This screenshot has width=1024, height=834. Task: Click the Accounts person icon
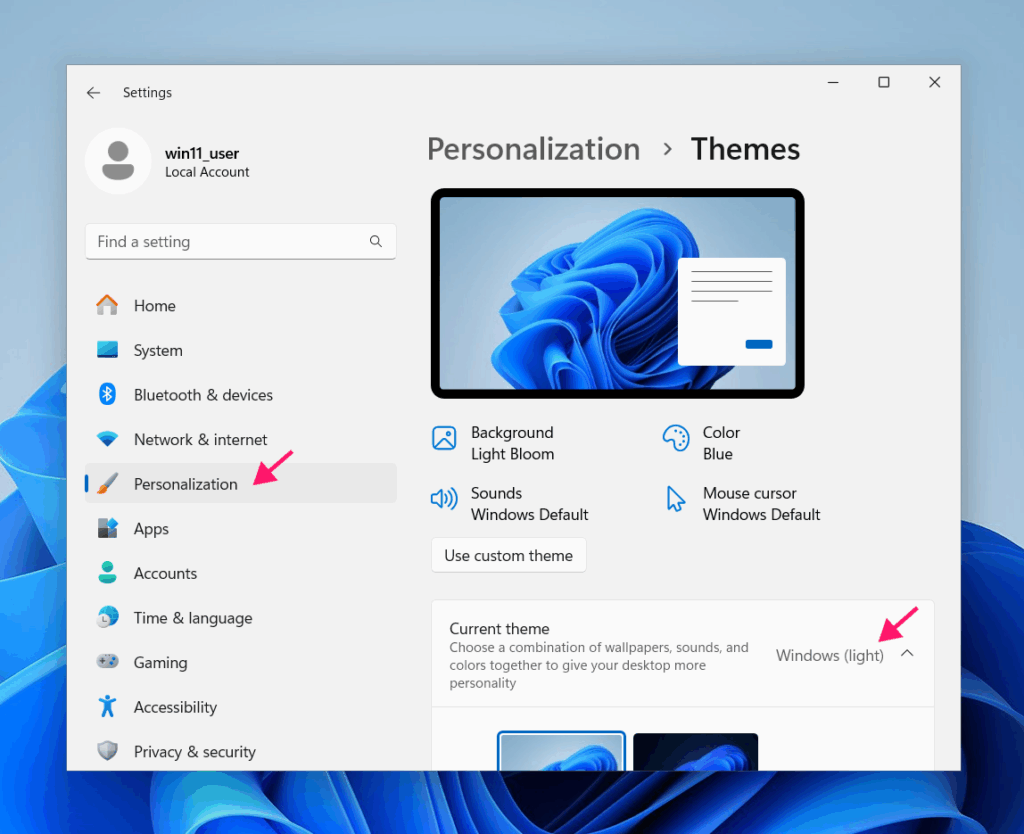tap(107, 572)
